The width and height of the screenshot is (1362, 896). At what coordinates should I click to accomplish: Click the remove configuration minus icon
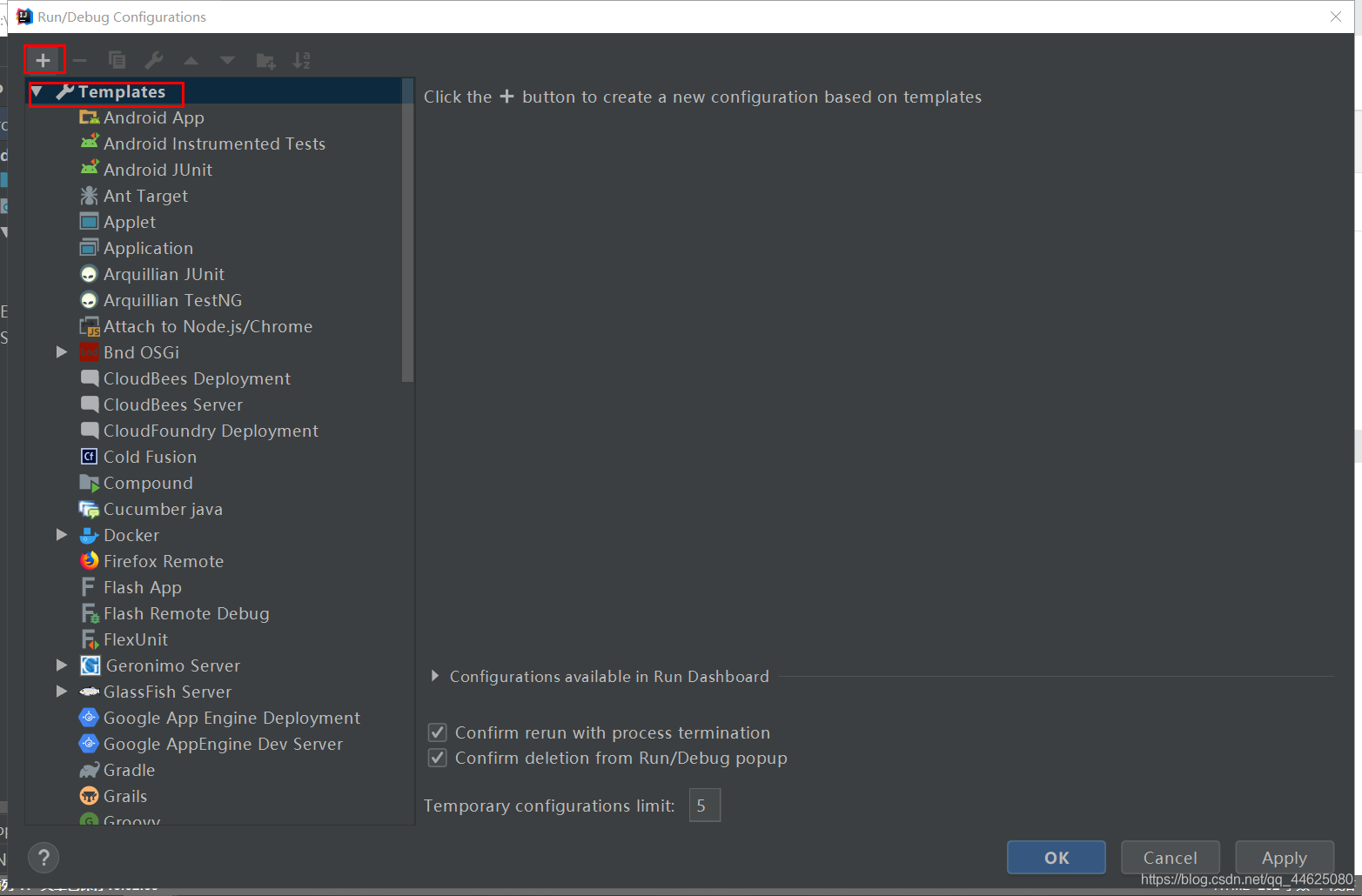pos(80,60)
